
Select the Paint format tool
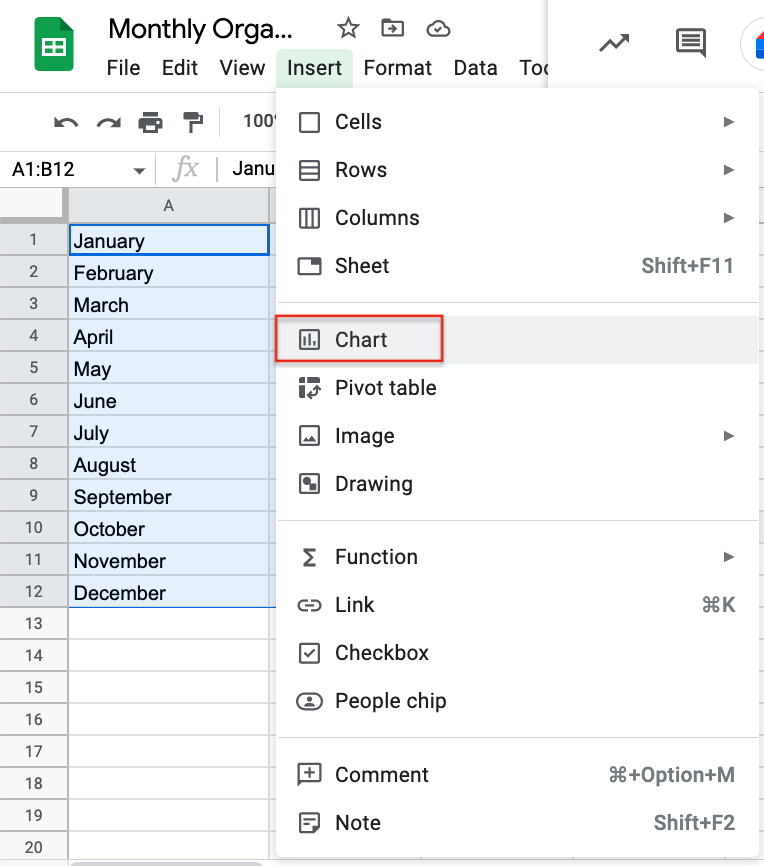[x=192, y=121]
